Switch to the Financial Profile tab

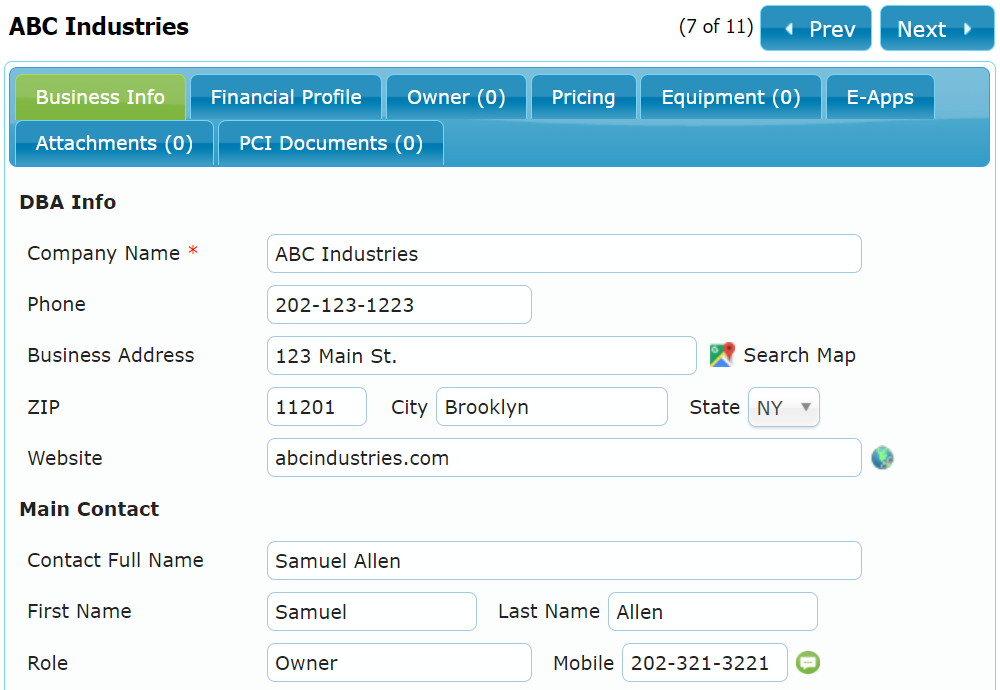(286, 97)
